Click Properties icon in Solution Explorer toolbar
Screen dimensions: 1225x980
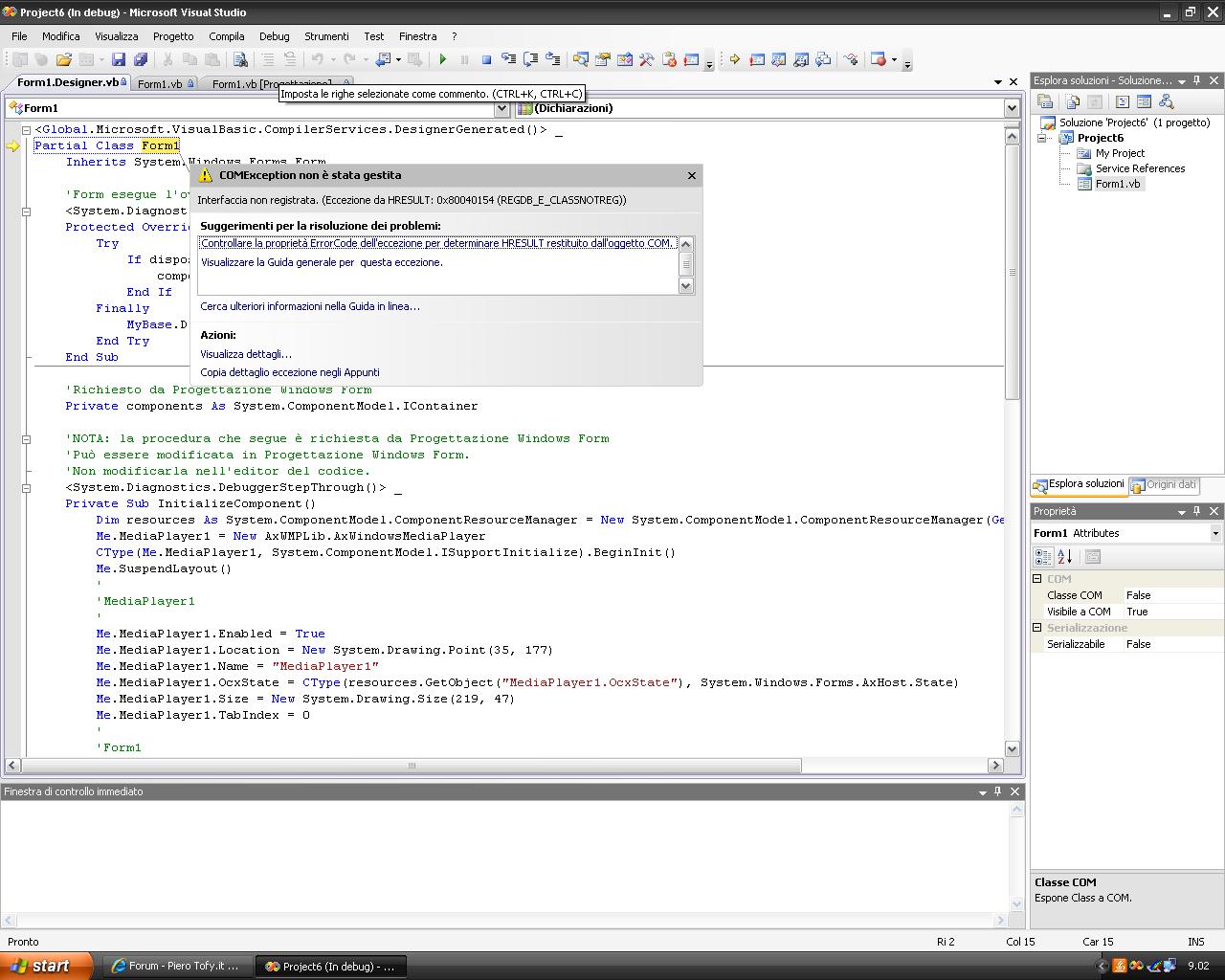coord(1045,101)
